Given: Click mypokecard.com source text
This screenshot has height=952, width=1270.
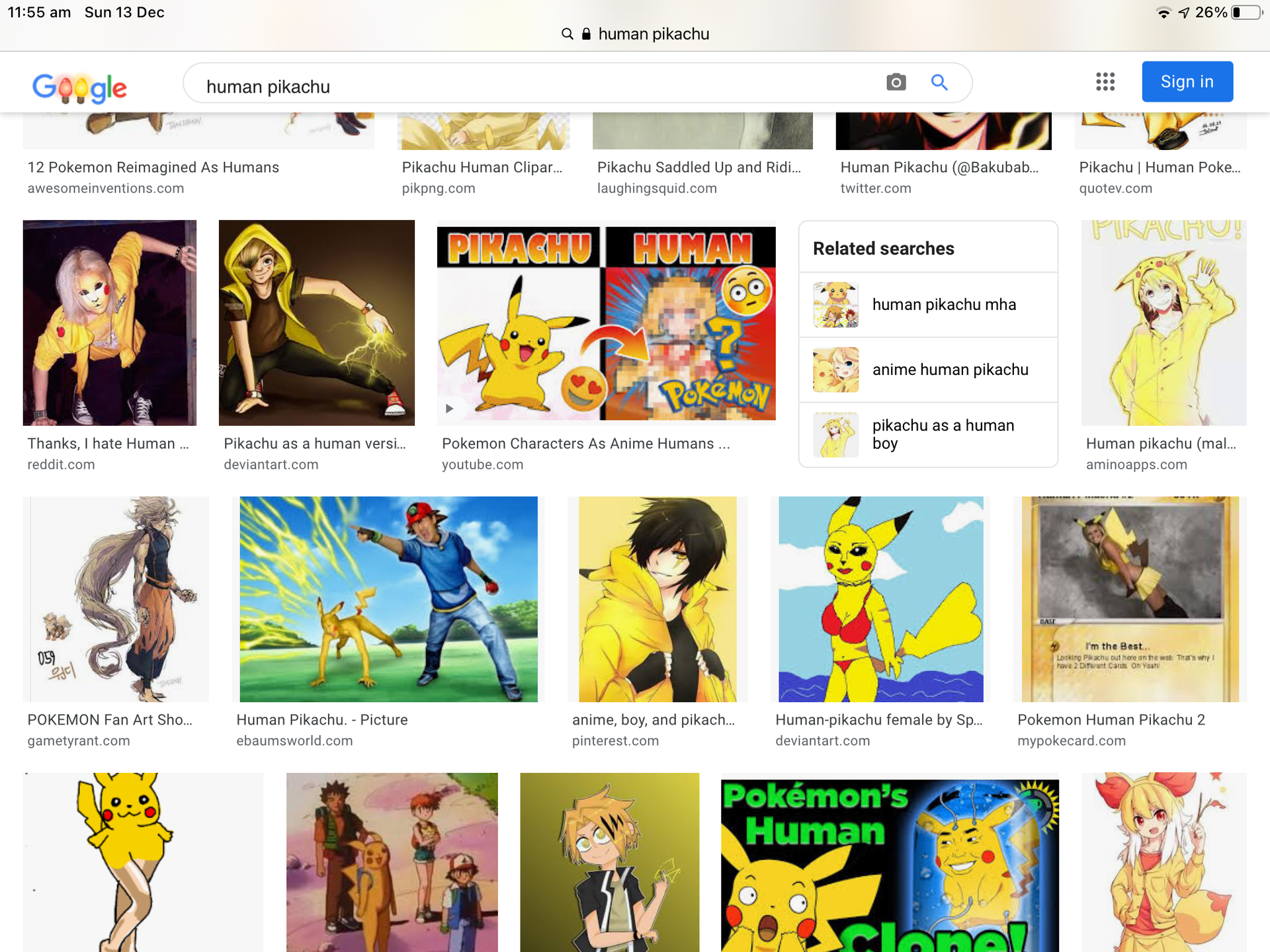Looking at the screenshot, I should click(1072, 741).
